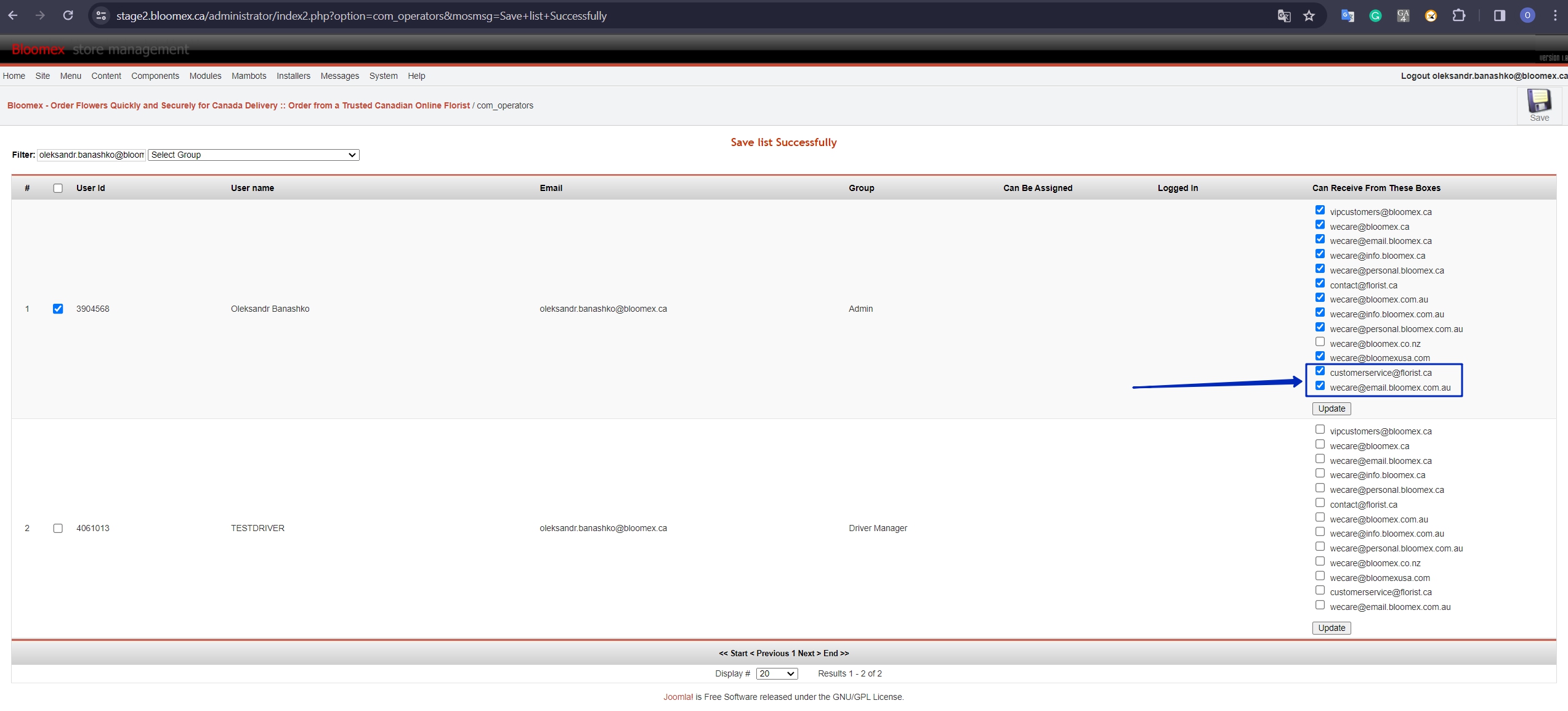The image size is (1568, 711).
Task: Open the Google Translate page icon in address bar
Action: pos(1284,16)
